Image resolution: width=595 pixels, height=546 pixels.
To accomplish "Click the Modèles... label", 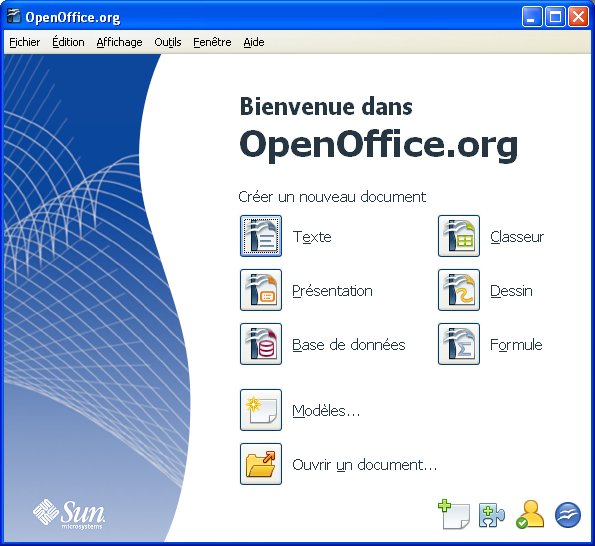I will coord(326,411).
